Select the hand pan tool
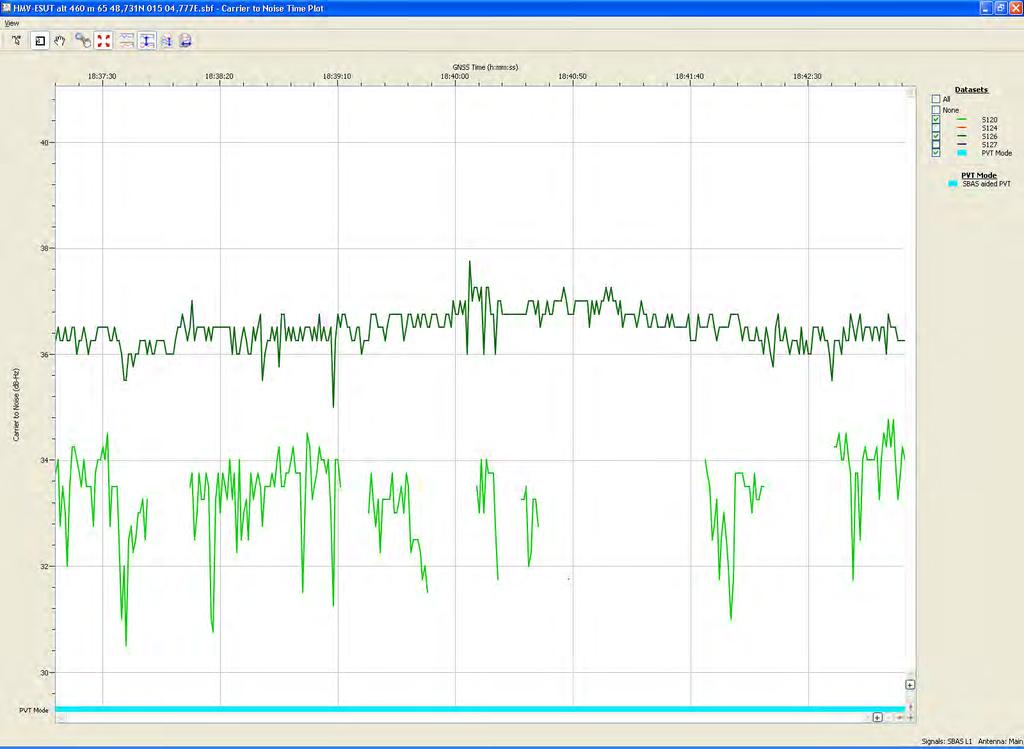This screenshot has height=749, width=1024. coord(60,40)
